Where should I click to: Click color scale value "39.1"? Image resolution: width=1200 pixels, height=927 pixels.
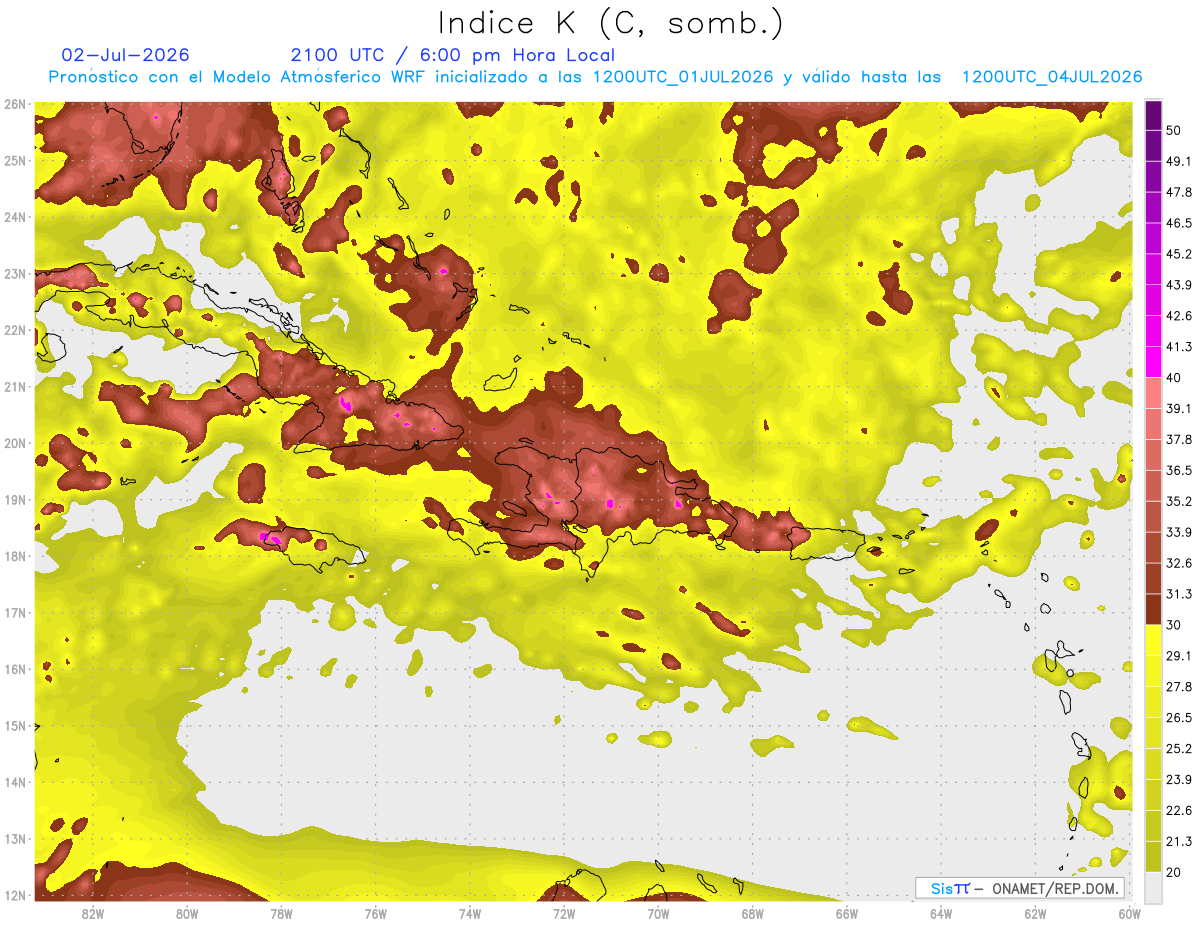coord(1180,408)
